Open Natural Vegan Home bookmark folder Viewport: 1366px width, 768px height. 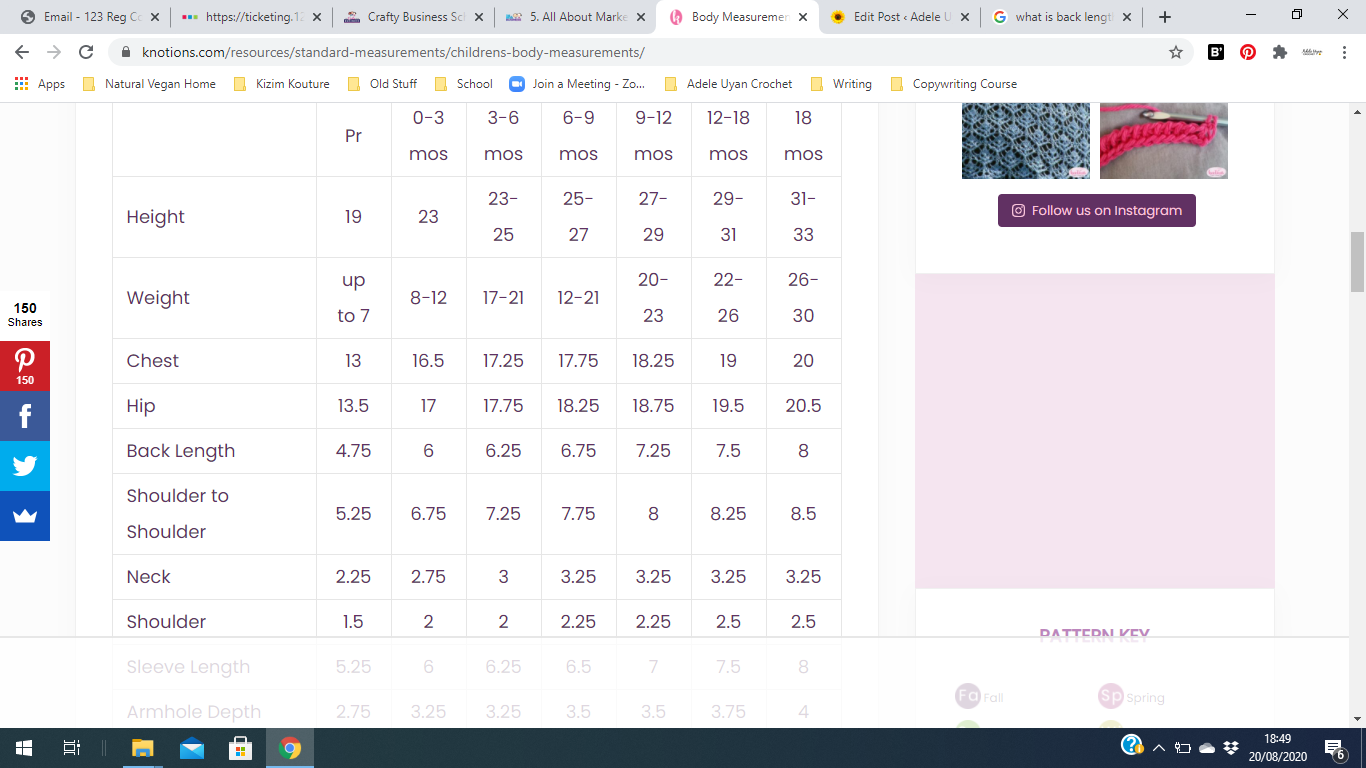click(x=150, y=84)
